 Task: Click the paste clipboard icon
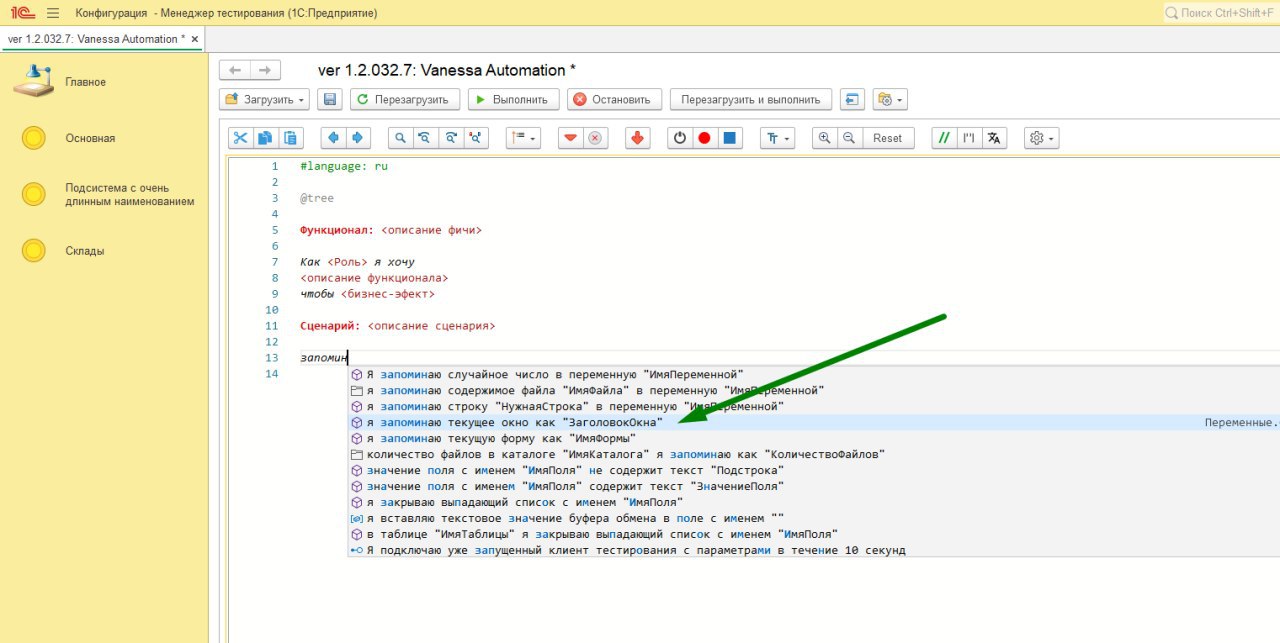291,138
